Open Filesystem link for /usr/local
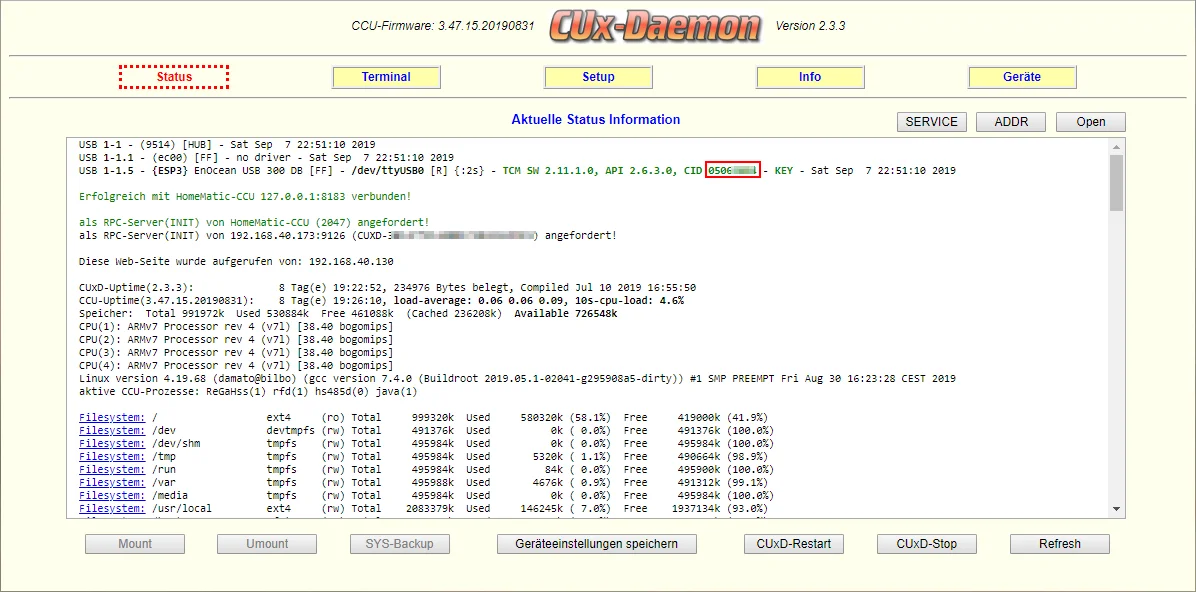 click(x=112, y=508)
